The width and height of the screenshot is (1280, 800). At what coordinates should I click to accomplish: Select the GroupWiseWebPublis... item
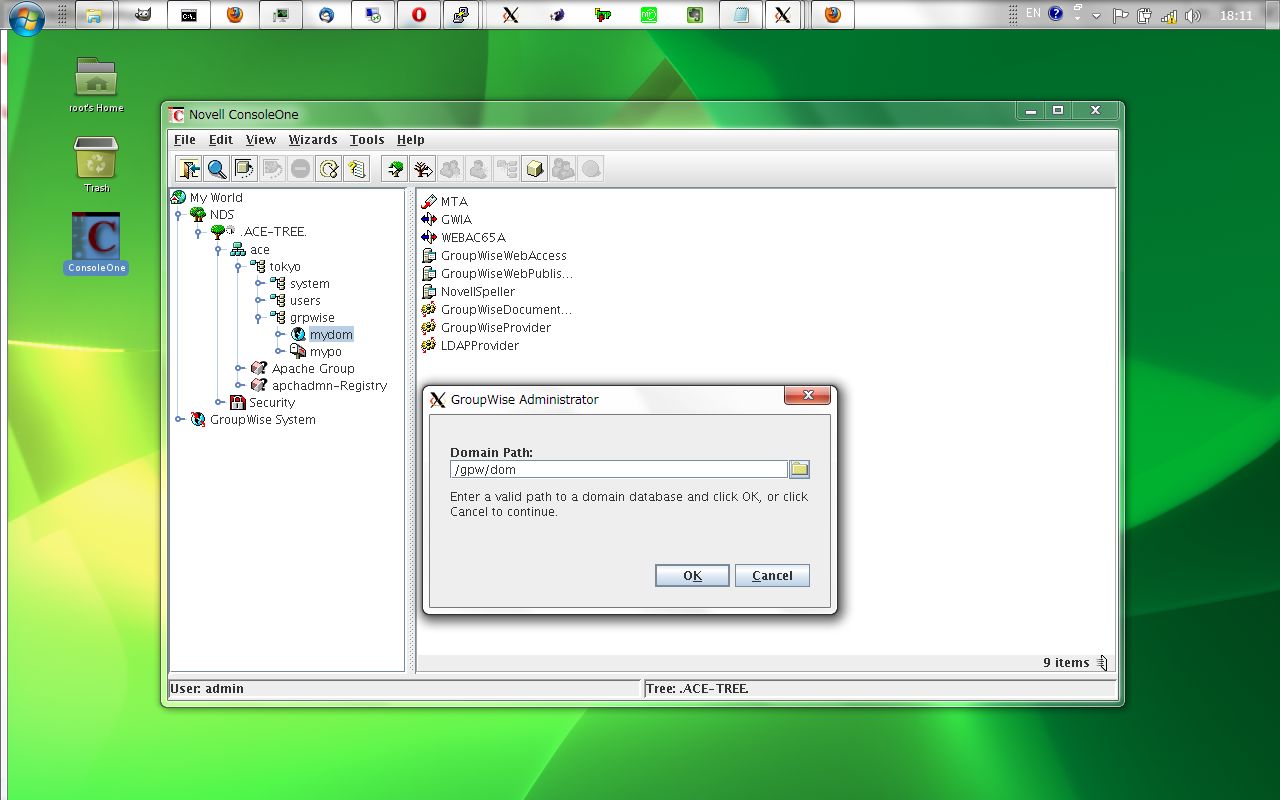(x=497, y=273)
